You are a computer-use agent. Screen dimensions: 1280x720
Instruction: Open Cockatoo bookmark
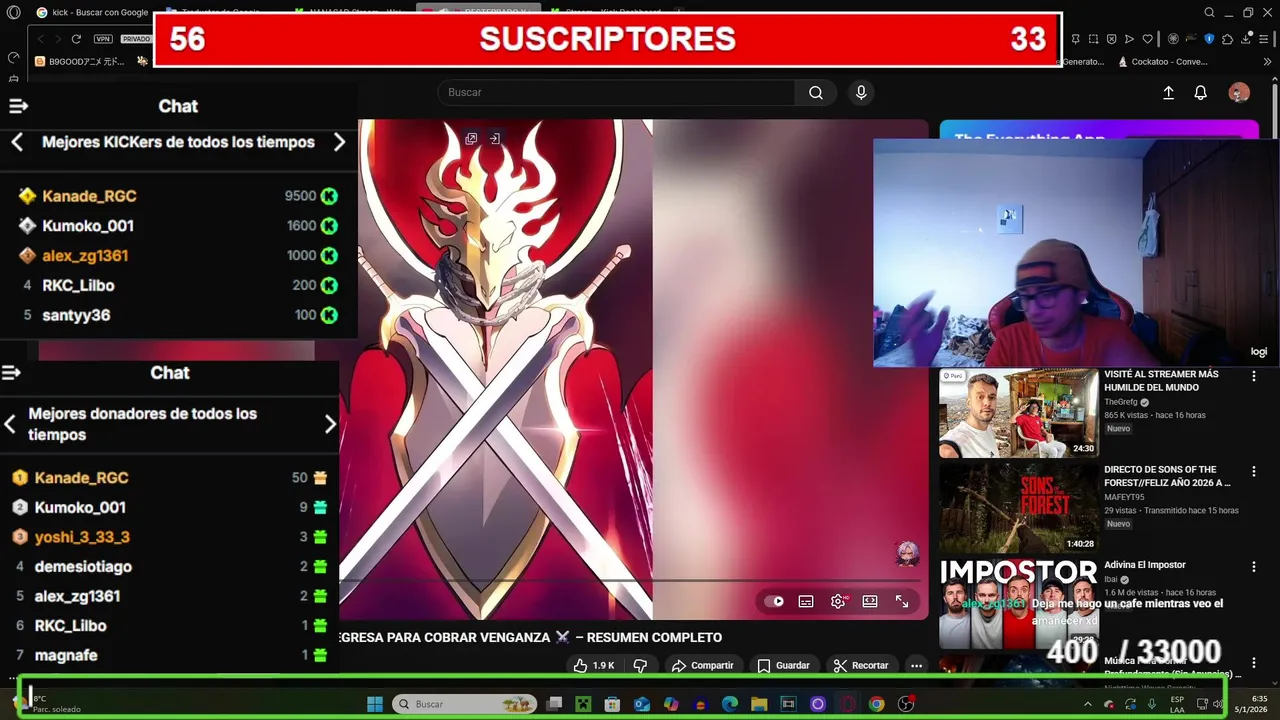1163,61
